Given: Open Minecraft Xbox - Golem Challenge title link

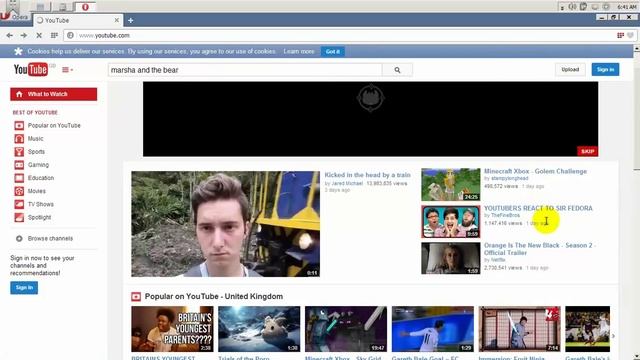Looking at the screenshot, I should coord(535,171).
